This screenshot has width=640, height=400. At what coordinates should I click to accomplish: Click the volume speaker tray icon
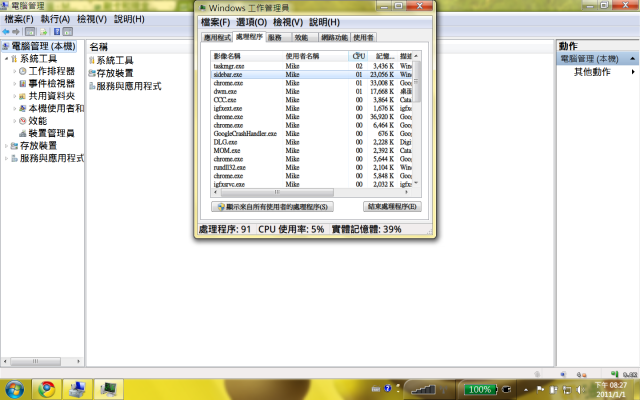pyautogui.click(x=580, y=390)
